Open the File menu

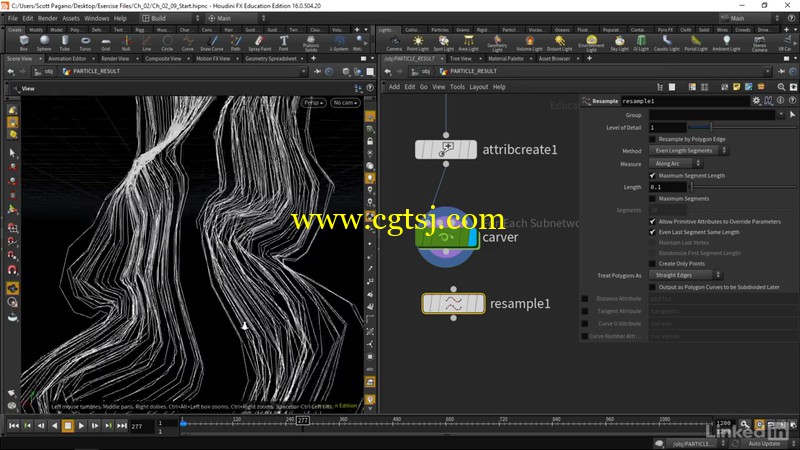[x=13, y=18]
